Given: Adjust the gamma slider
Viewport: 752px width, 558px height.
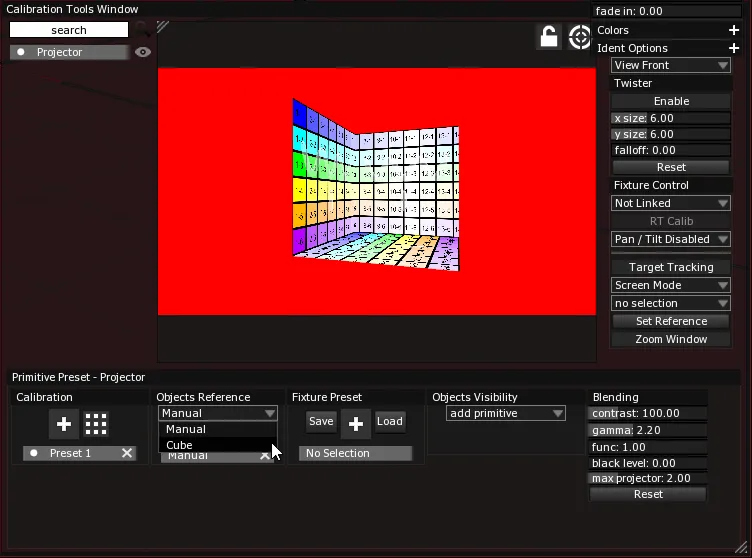Looking at the screenshot, I should point(648,430).
